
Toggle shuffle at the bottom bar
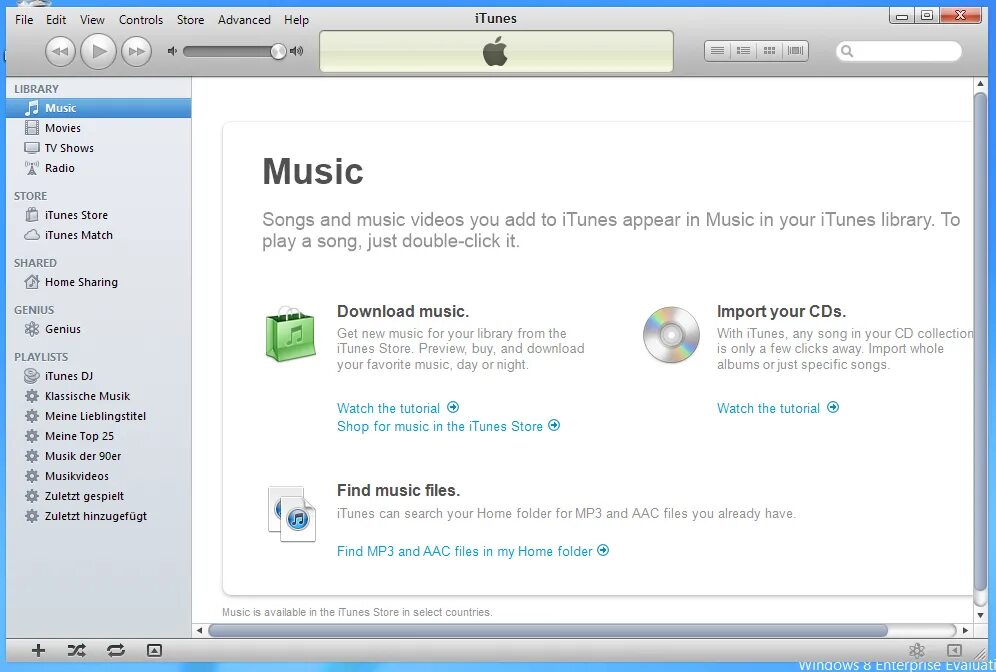pyautogui.click(x=77, y=650)
